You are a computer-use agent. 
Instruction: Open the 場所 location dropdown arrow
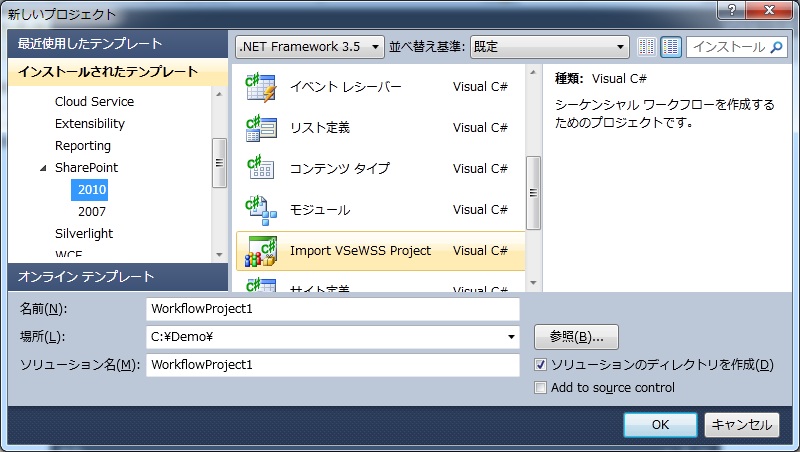[x=511, y=337]
